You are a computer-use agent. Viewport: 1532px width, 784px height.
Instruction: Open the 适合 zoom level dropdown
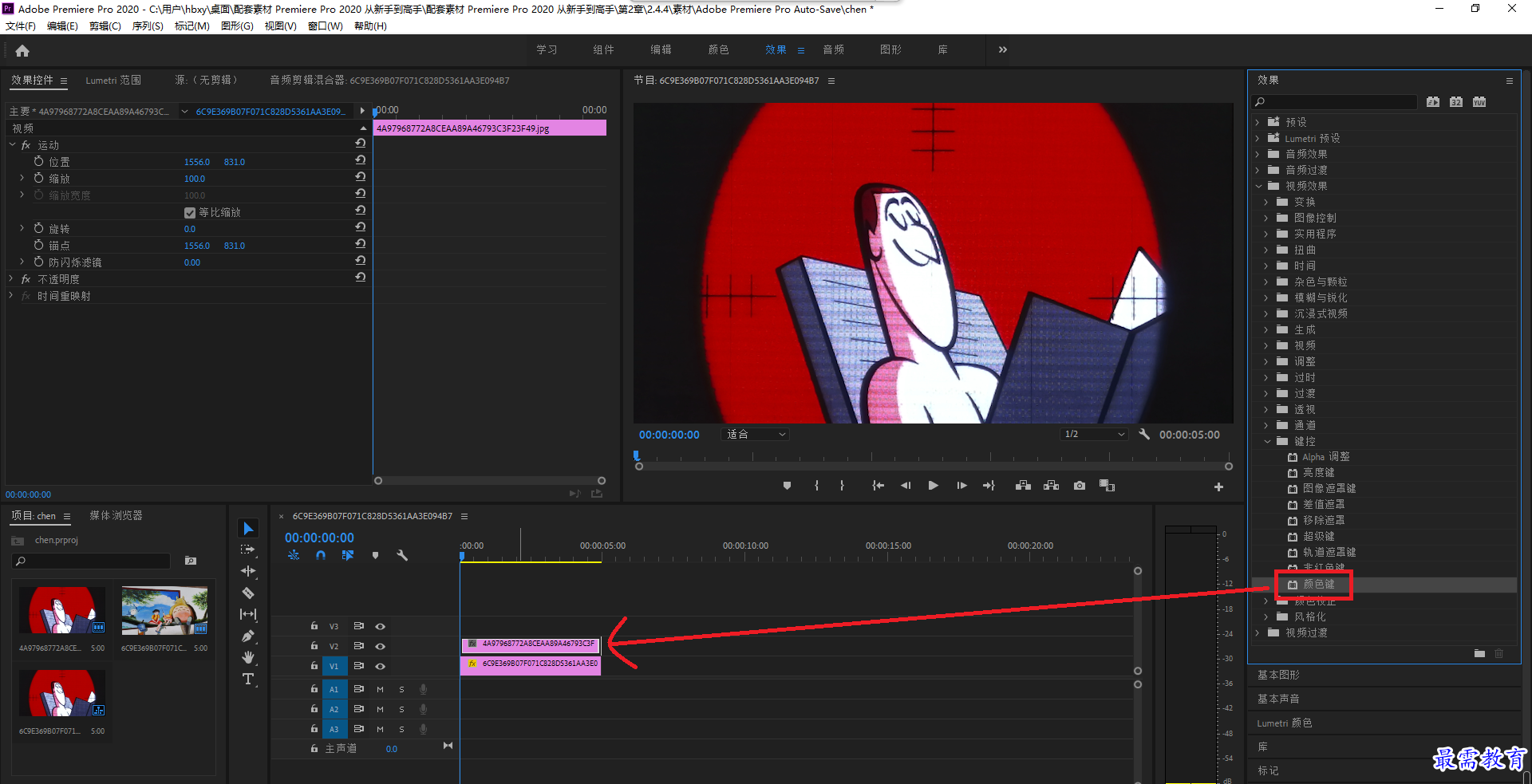tap(756, 434)
